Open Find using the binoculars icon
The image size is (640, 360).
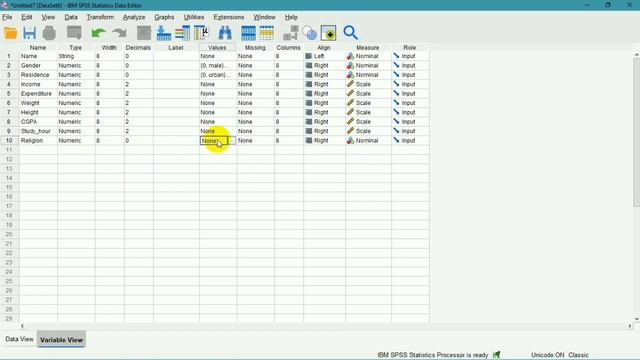(x=225, y=33)
